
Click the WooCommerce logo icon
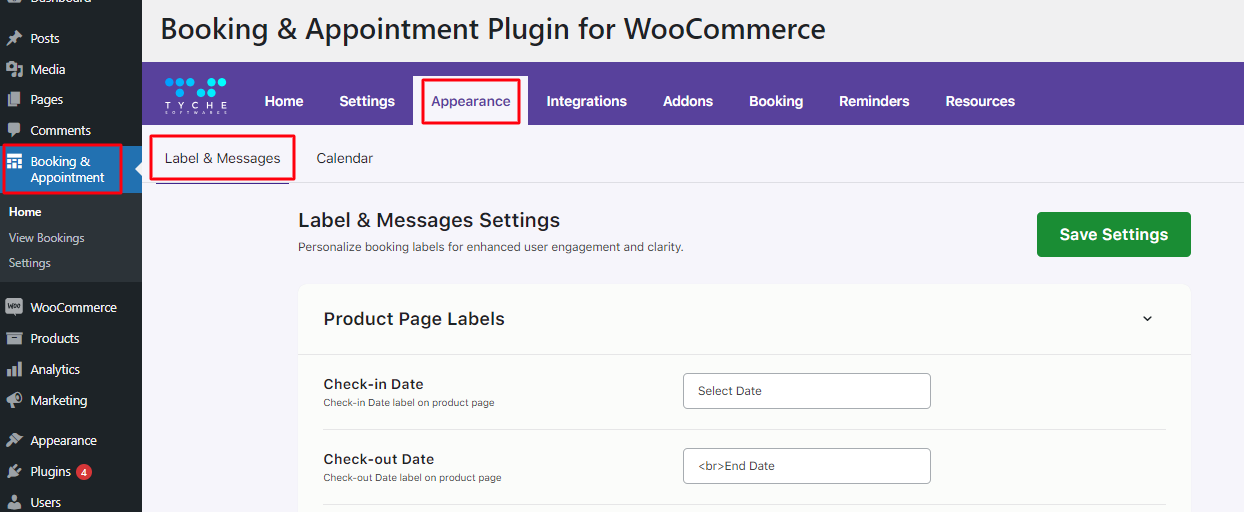(x=14, y=307)
